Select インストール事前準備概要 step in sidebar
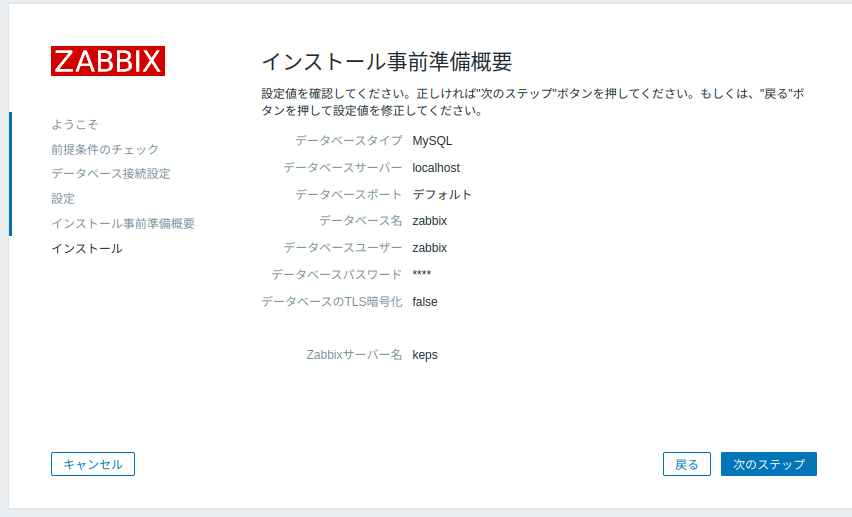This screenshot has width=852, height=517. click(x=123, y=223)
